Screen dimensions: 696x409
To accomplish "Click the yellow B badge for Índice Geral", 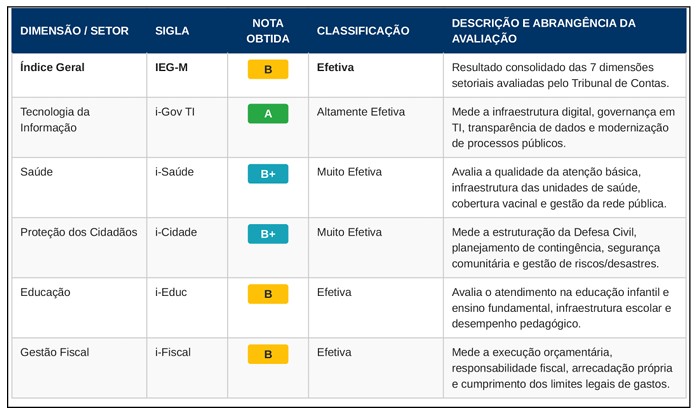I will click(x=268, y=69).
